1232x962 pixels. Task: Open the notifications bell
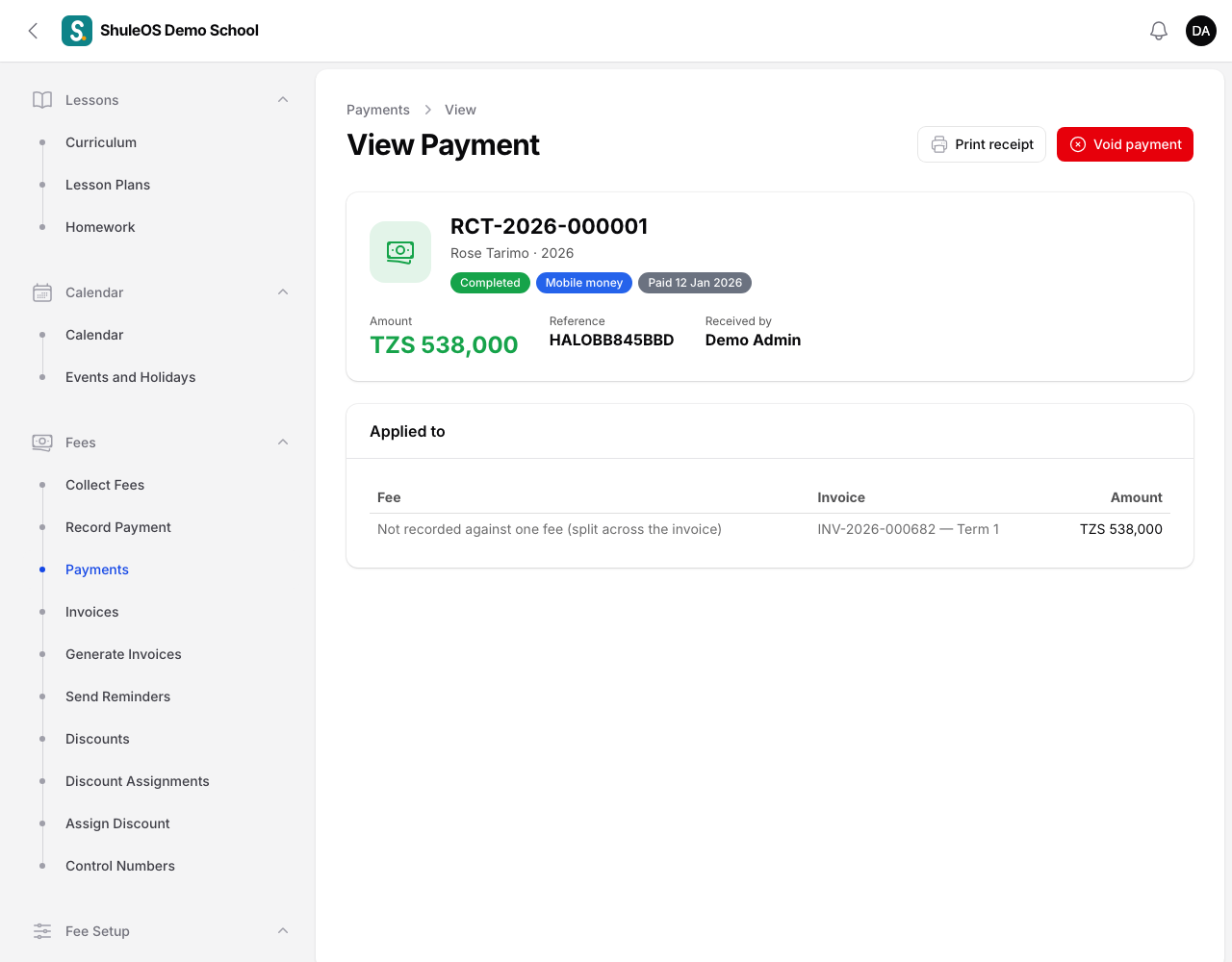(1159, 31)
